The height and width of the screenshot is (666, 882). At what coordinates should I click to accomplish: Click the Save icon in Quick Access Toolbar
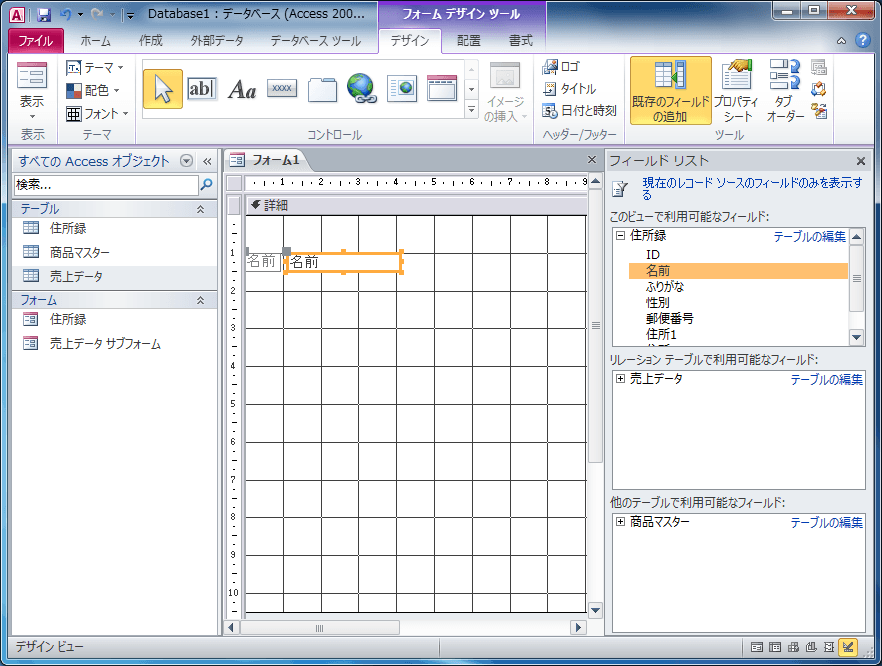[44, 15]
